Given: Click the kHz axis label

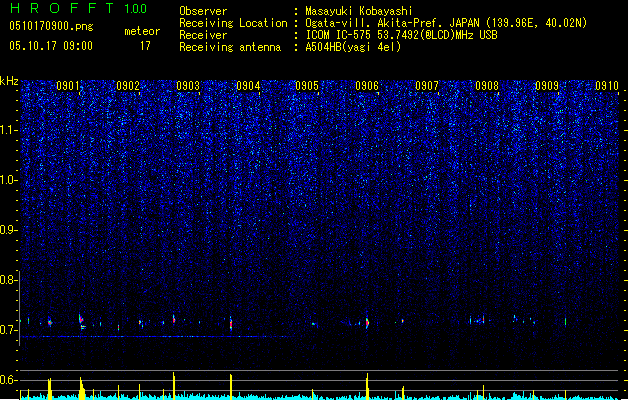Looking at the screenshot, I should [9, 81].
